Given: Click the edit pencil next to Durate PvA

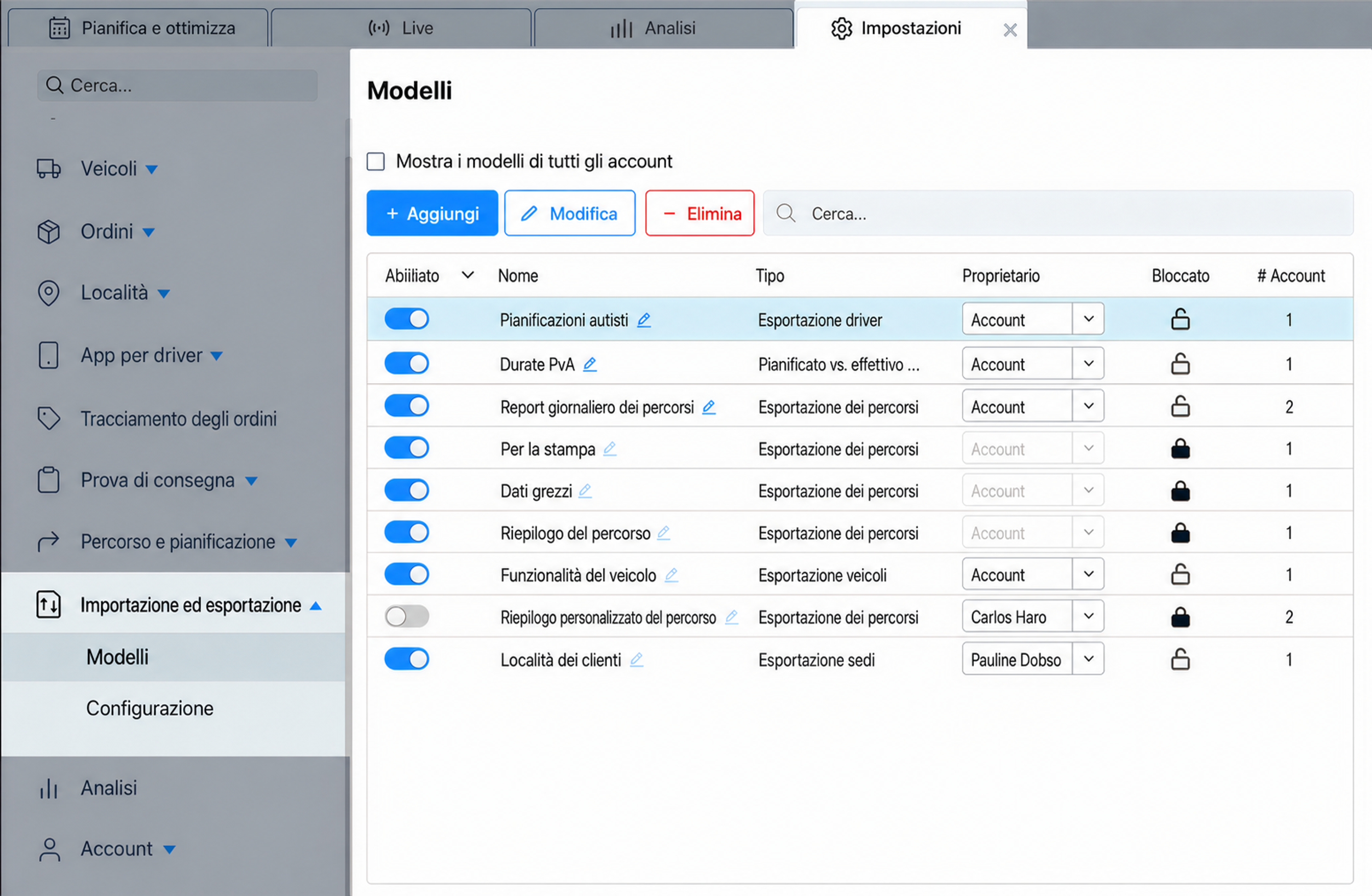Looking at the screenshot, I should click(x=590, y=364).
